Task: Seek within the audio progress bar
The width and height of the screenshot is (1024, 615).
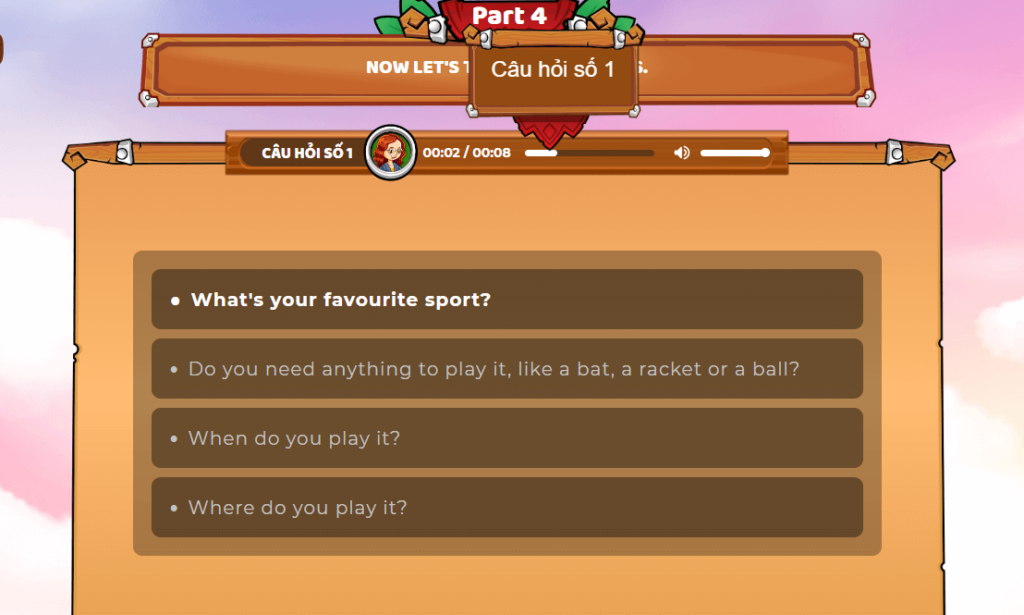Action: (589, 153)
